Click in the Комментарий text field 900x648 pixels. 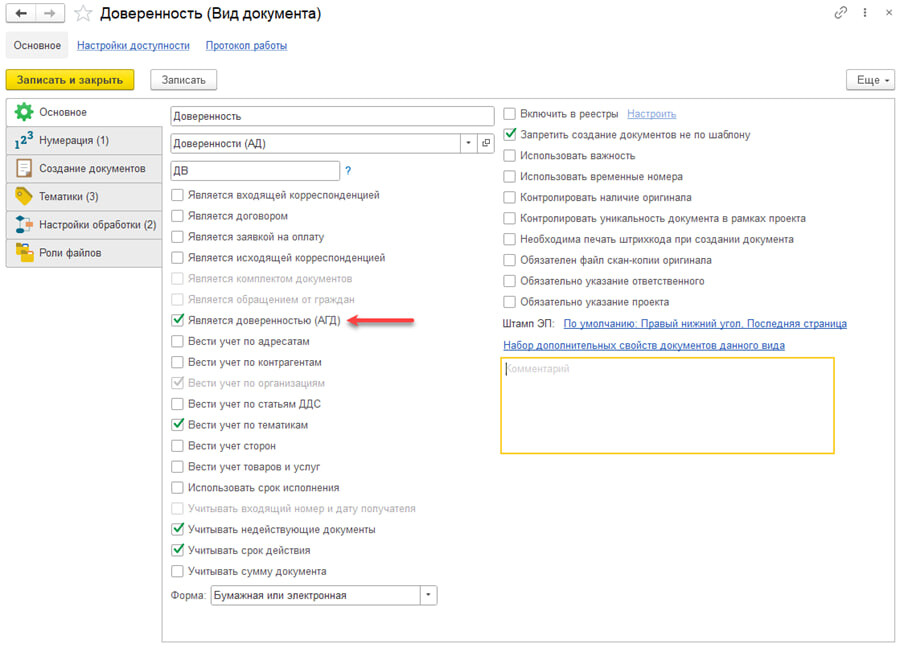tap(667, 405)
